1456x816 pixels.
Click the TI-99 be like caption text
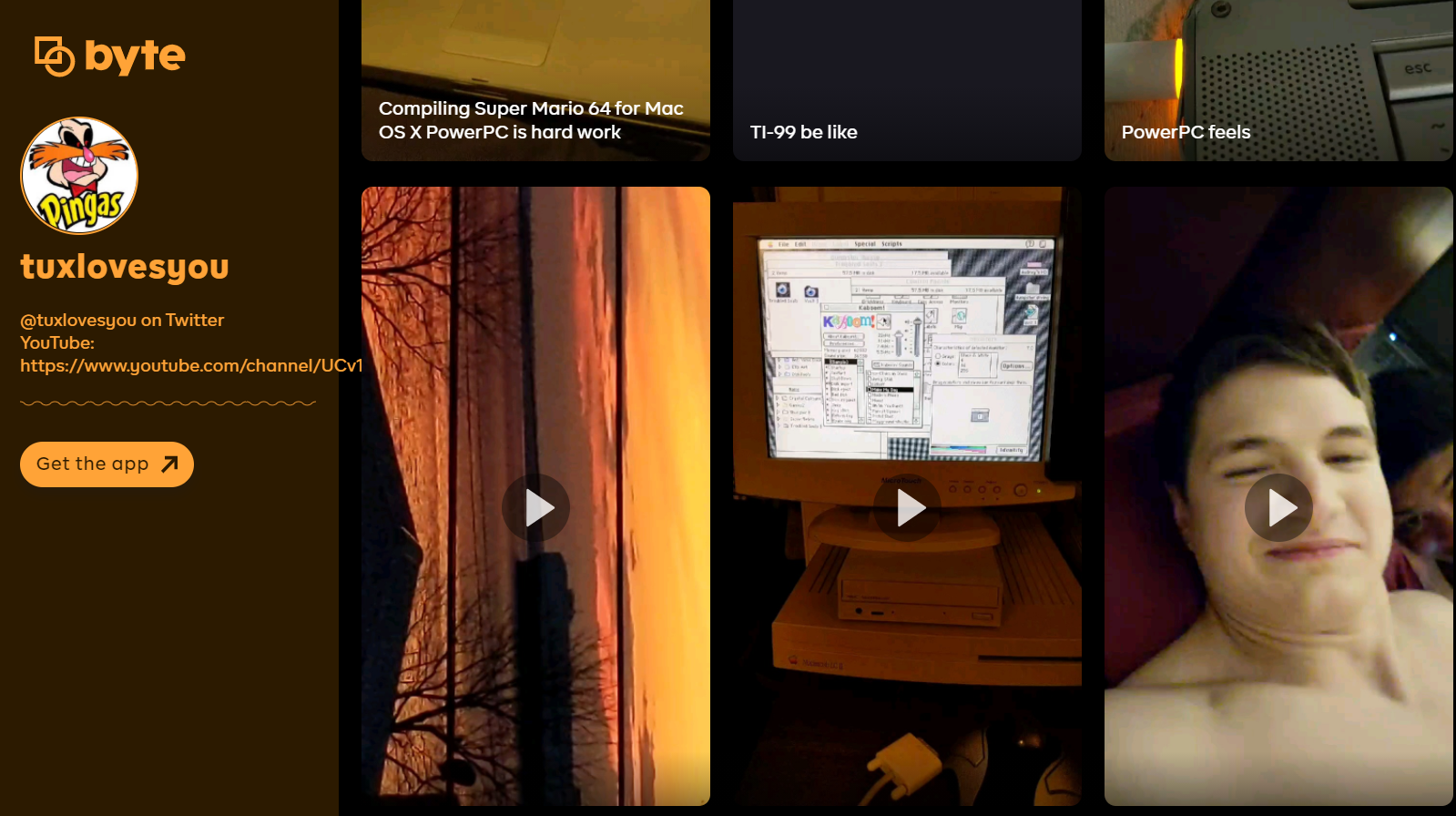803,132
